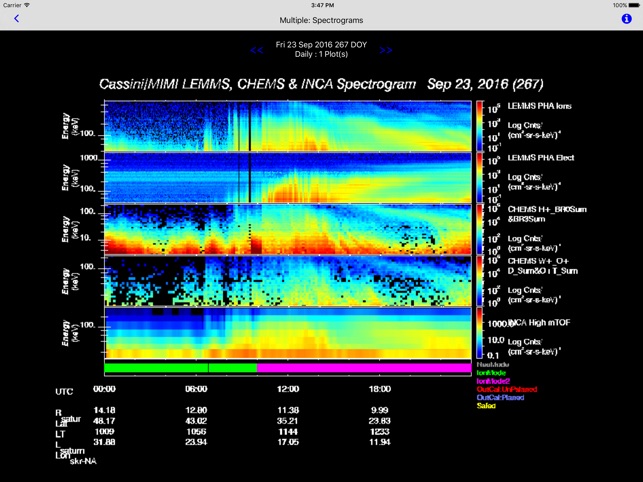Viewport: 643px width, 482px height.
Task: Tap the LEMMS PHA Ions spectrogram panel
Action: point(288,126)
